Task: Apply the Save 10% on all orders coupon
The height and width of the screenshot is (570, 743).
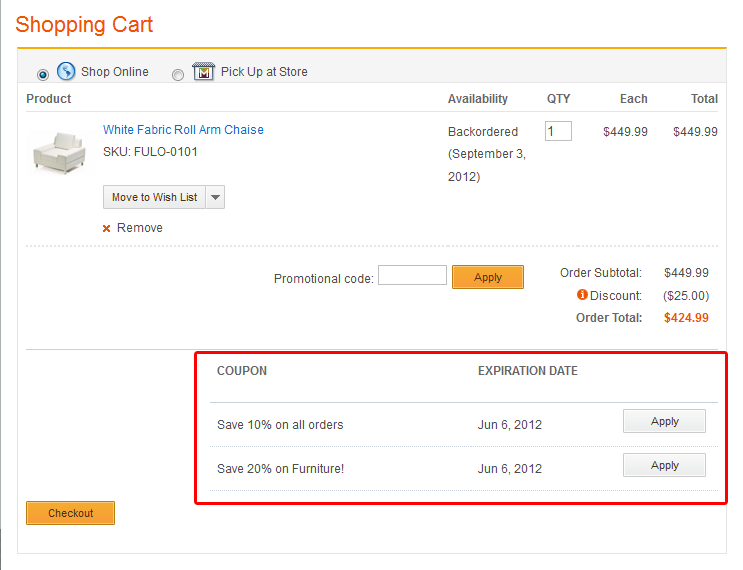Action: point(664,422)
